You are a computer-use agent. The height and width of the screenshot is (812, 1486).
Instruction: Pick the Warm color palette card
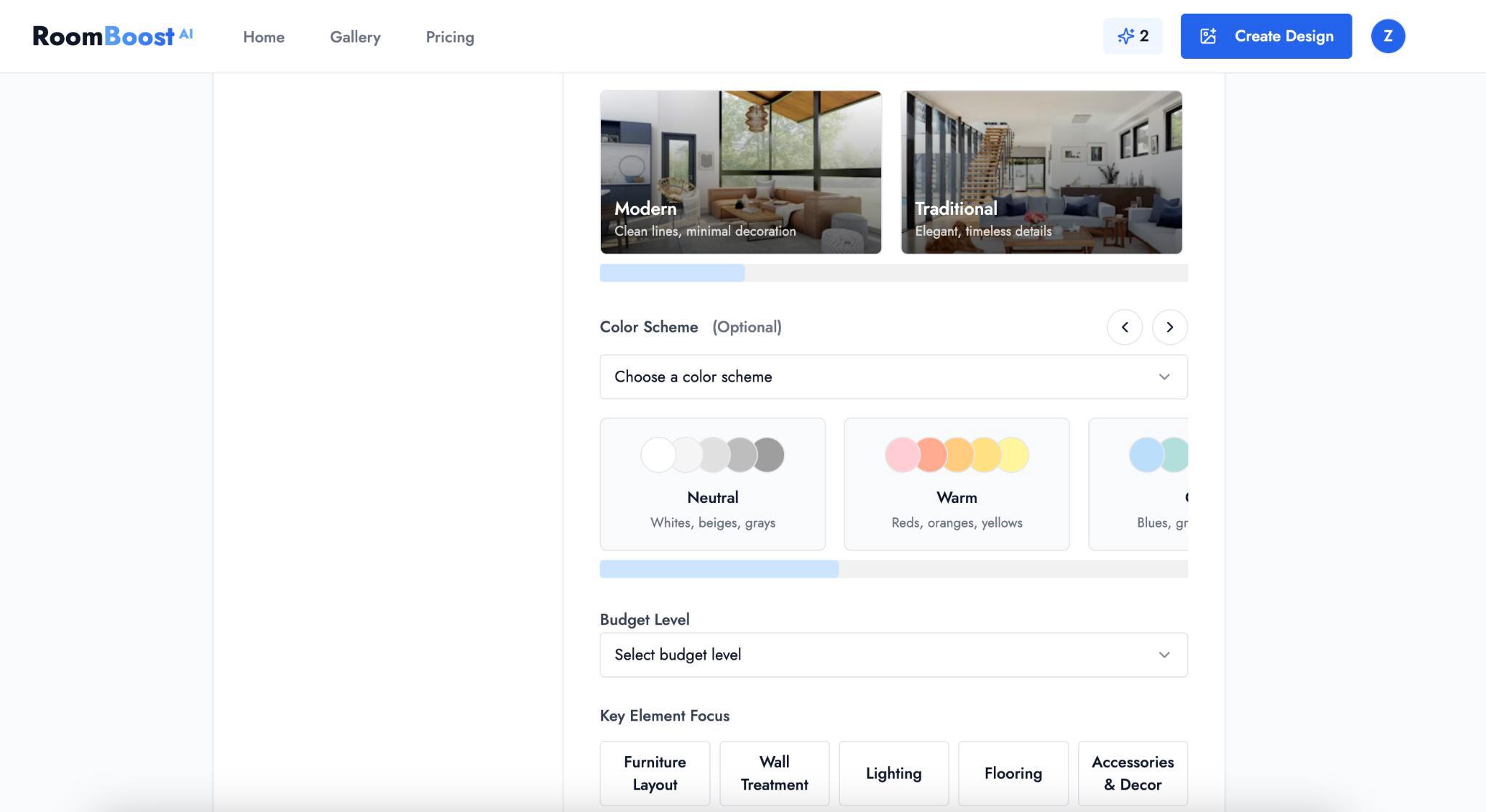tap(956, 484)
